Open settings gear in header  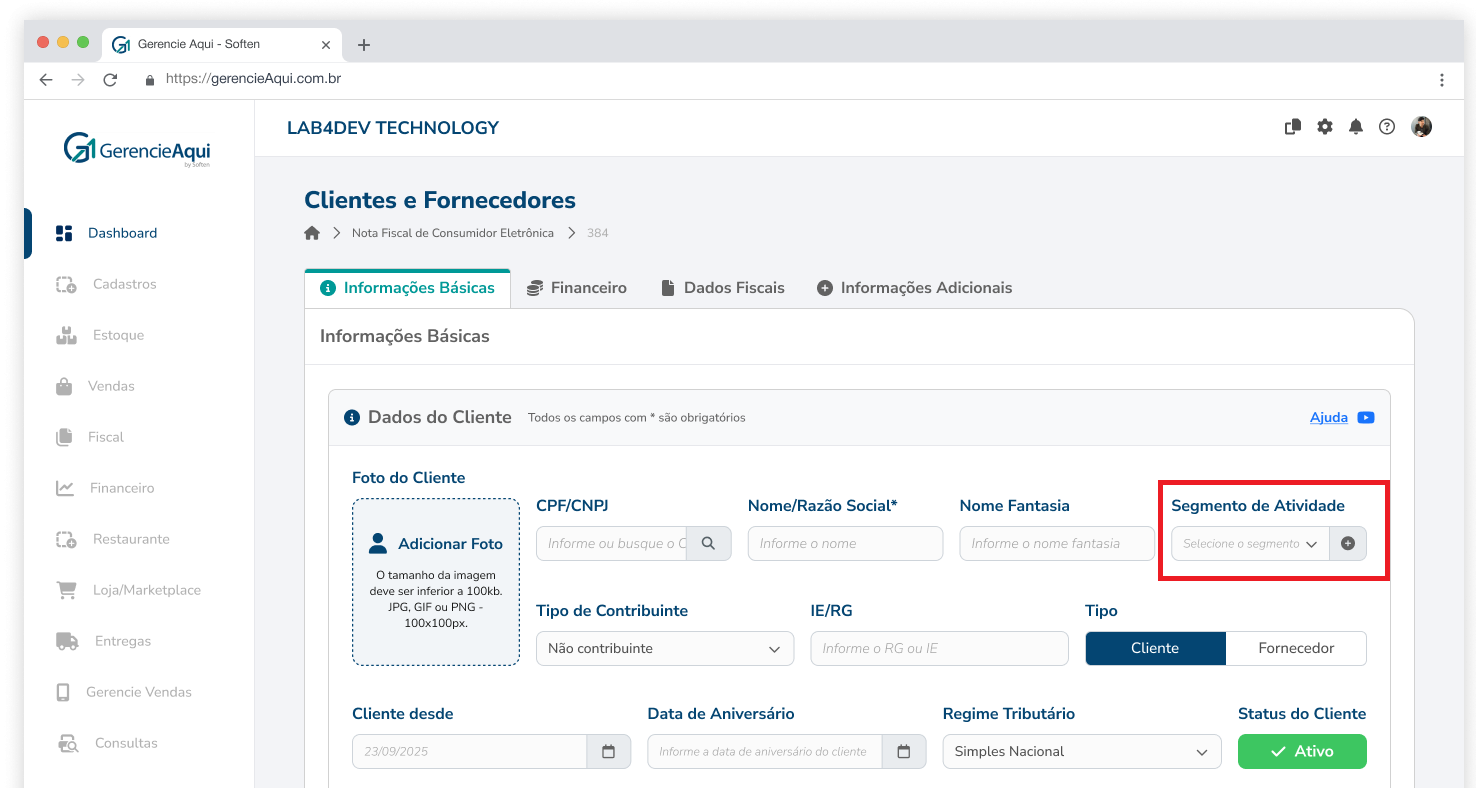point(1325,127)
